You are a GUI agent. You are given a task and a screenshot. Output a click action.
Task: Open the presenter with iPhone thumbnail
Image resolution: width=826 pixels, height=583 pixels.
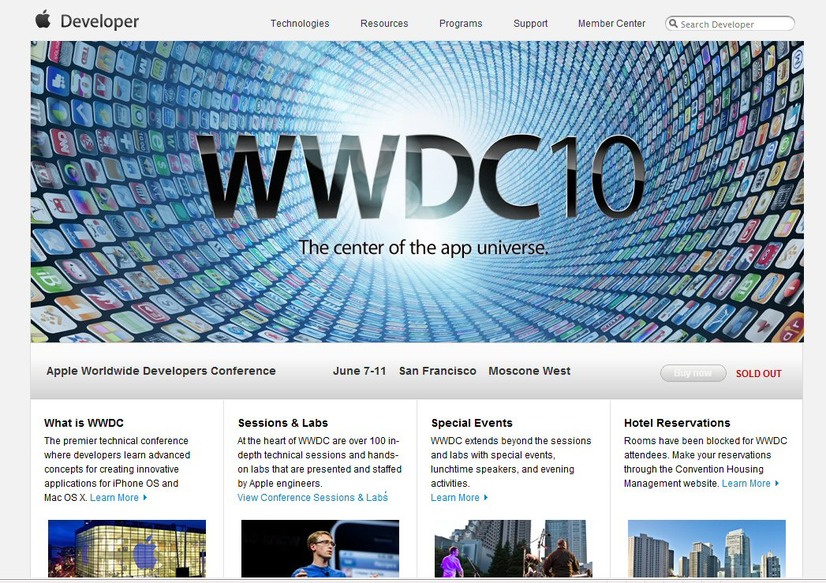click(320, 548)
